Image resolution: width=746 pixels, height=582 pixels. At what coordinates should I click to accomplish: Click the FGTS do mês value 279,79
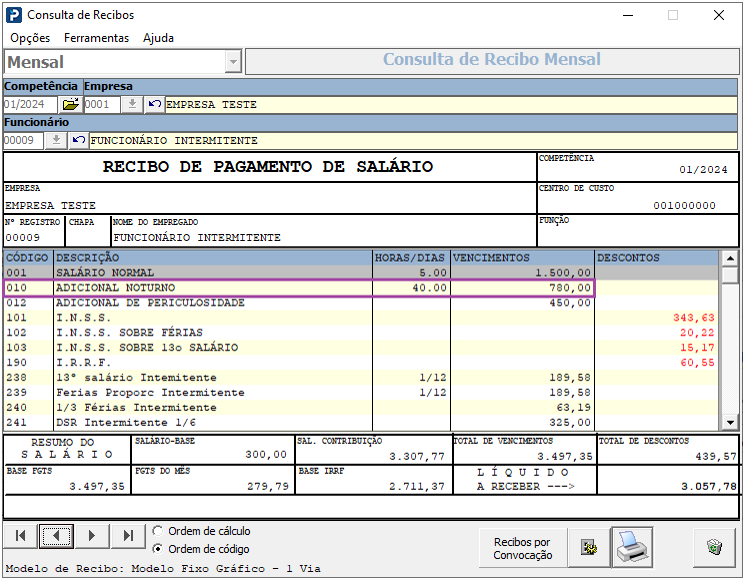(267, 486)
